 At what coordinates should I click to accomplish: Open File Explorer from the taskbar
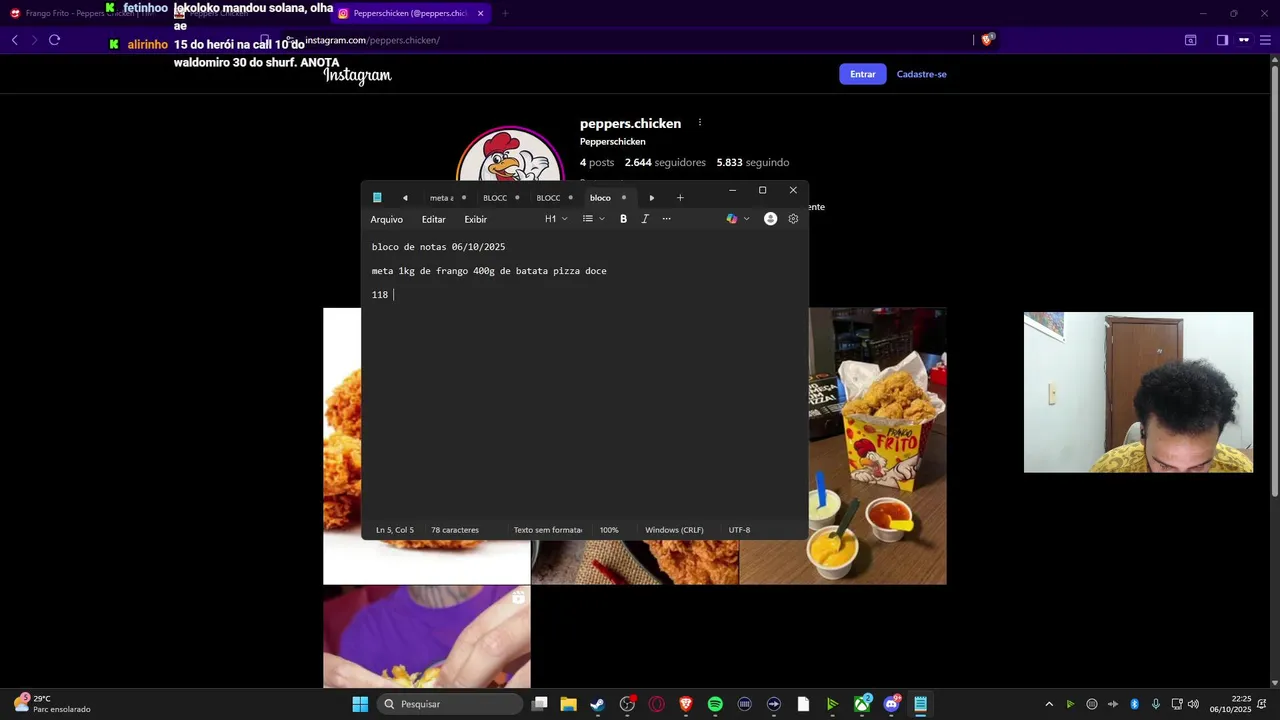pyautogui.click(x=568, y=704)
